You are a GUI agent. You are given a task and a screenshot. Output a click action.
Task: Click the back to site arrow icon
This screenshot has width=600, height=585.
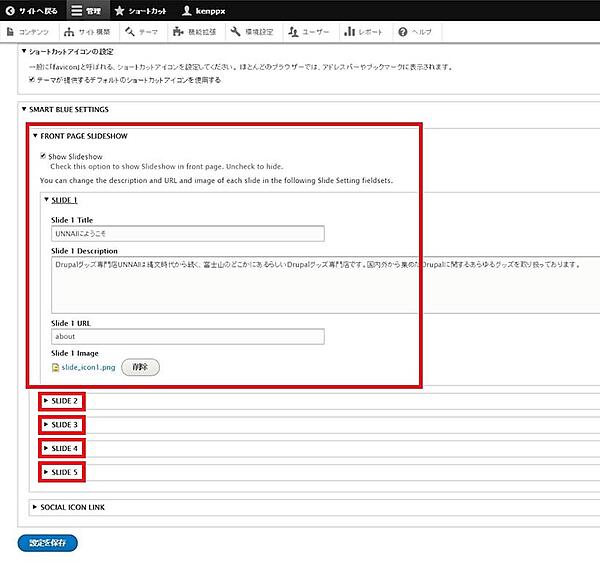click(x=11, y=10)
